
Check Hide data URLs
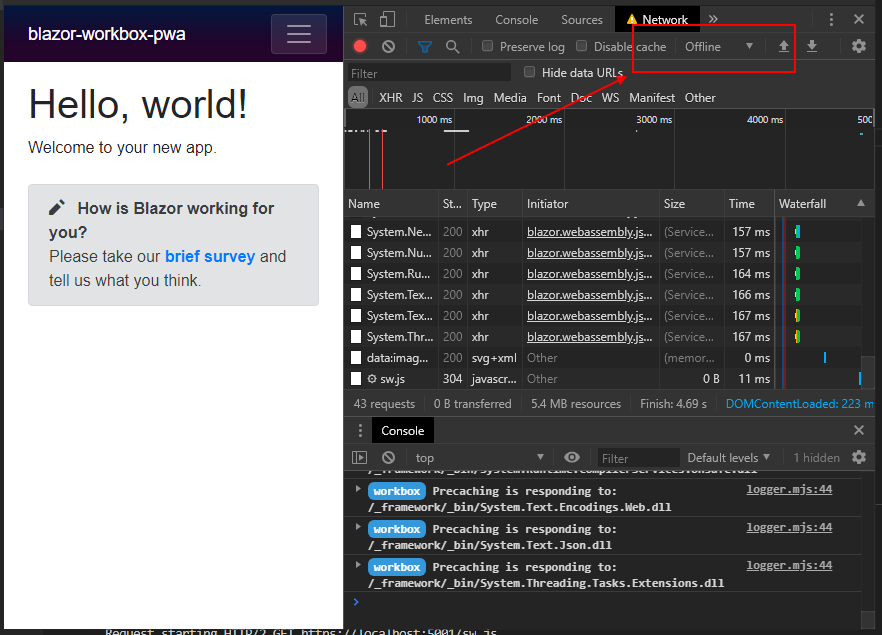click(x=529, y=72)
